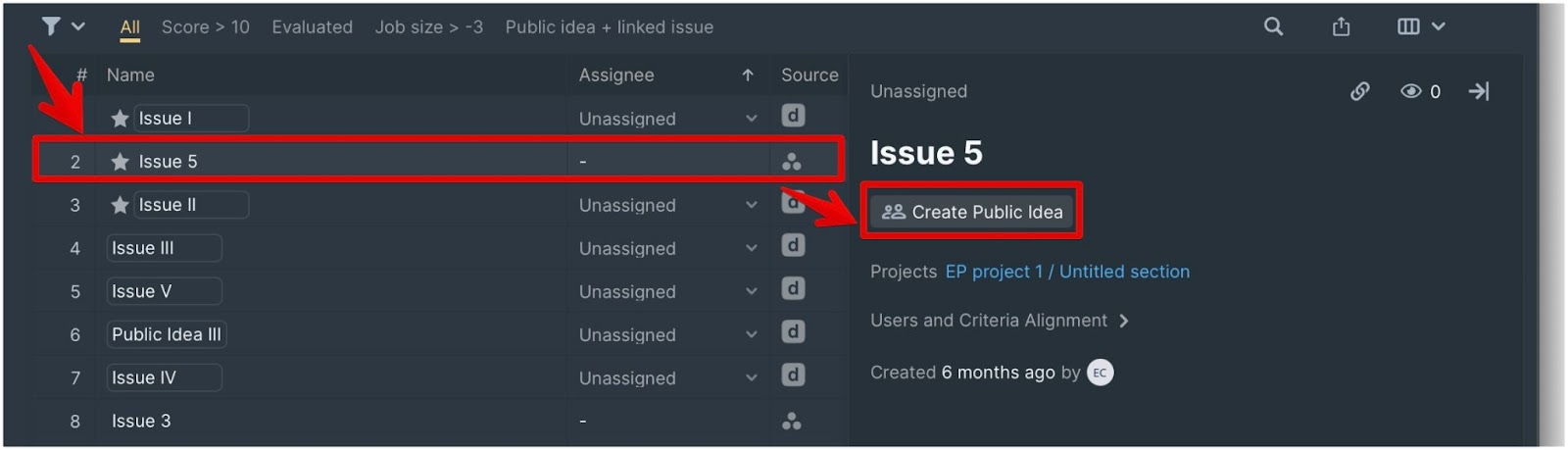Toggle the watchers eye icon
Screen dimensions: 1568x450
pyautogui.click(x=1411, y=91)
